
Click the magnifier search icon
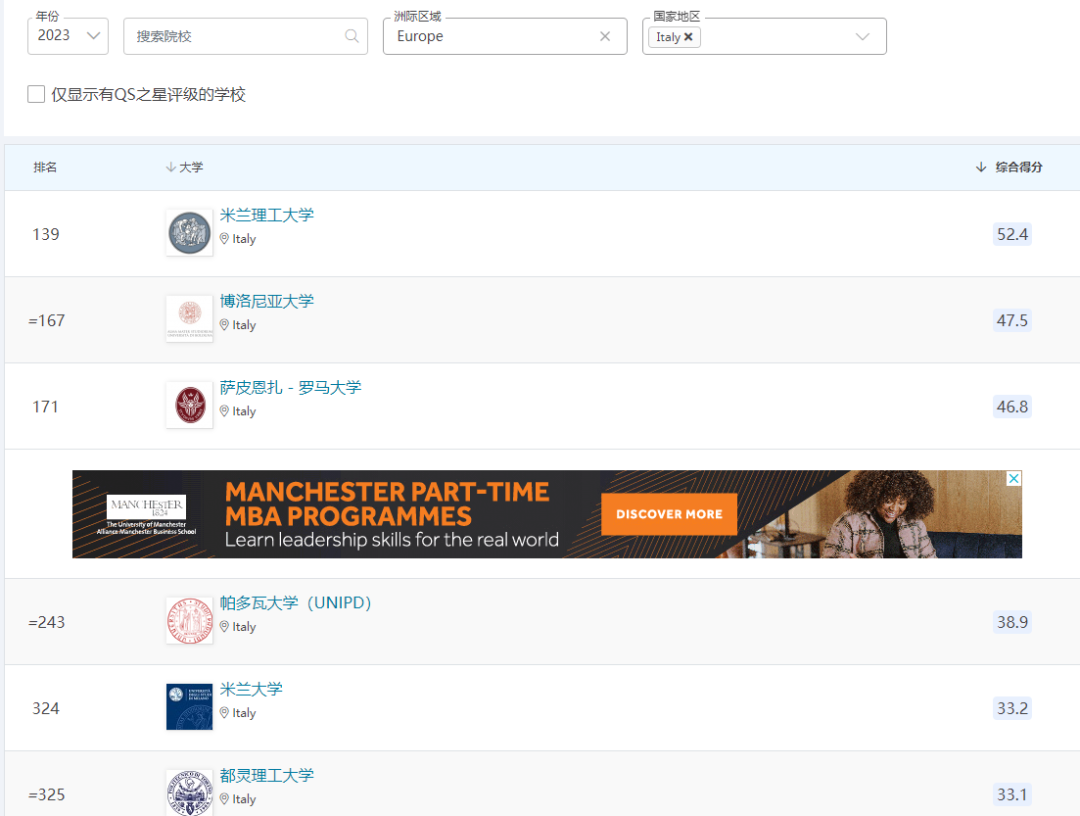pyautogui.click(x=351, y=36)
